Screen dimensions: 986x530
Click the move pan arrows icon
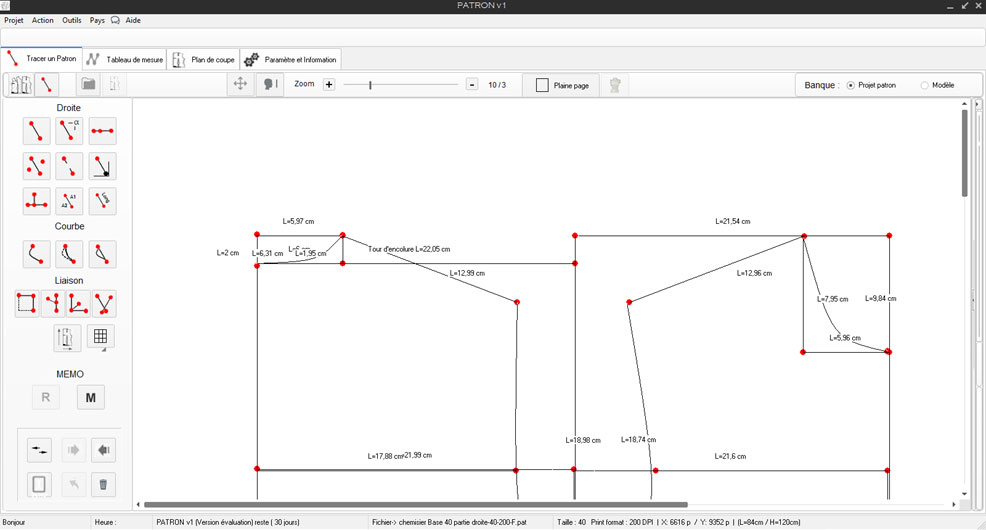240,85
